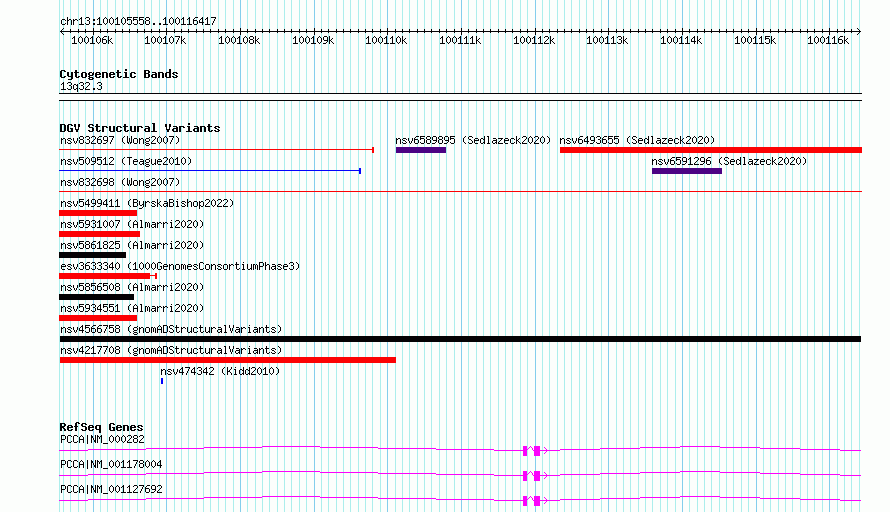This screenshot has width=890, height=512.
Task: Open nsv5931007 (Almarri2020) variant label
Action: click(x=132, y=224)
